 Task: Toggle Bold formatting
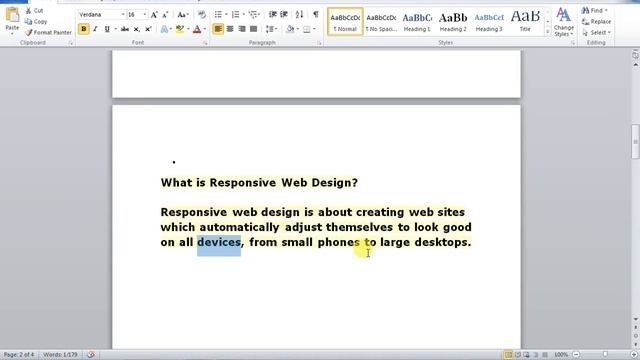pos(84,29)
